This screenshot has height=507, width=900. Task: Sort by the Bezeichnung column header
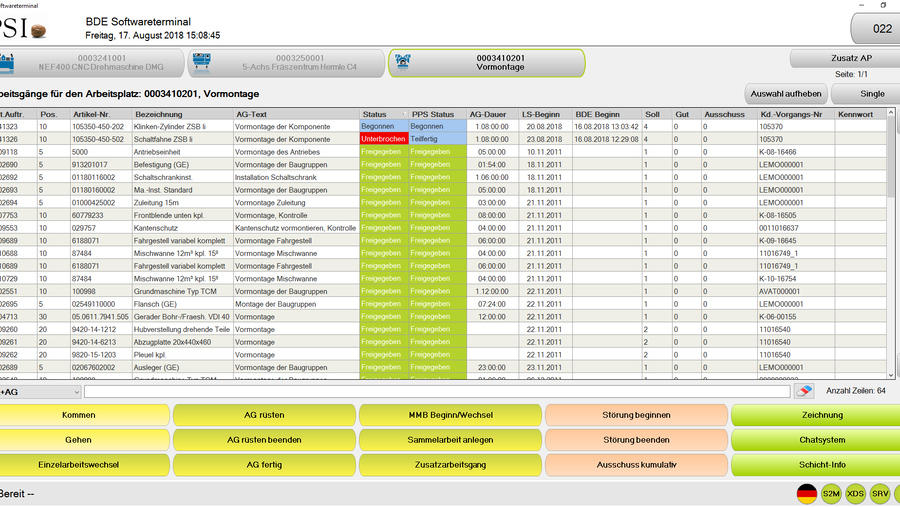pos(181,114)
